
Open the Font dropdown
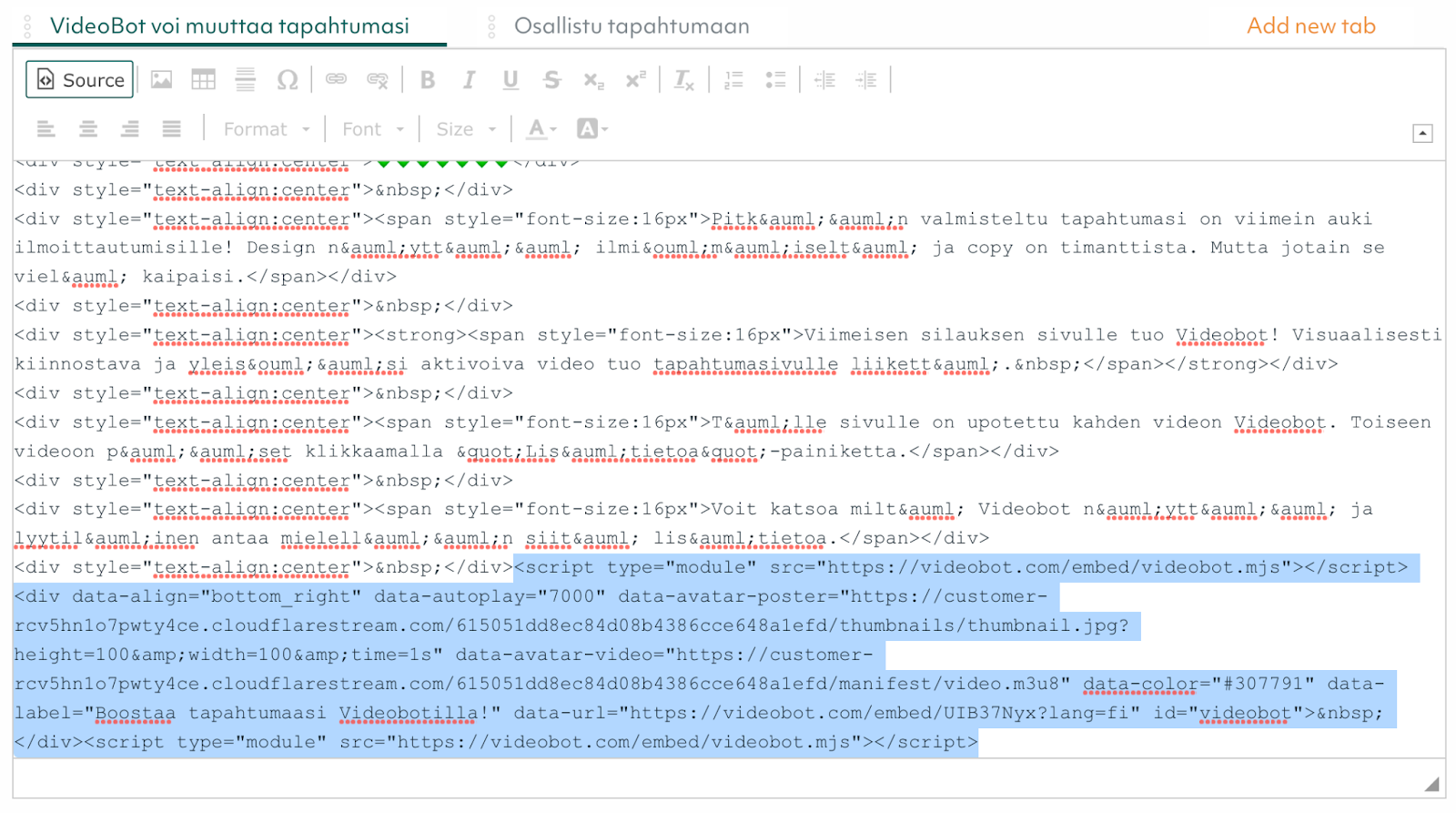372,129
